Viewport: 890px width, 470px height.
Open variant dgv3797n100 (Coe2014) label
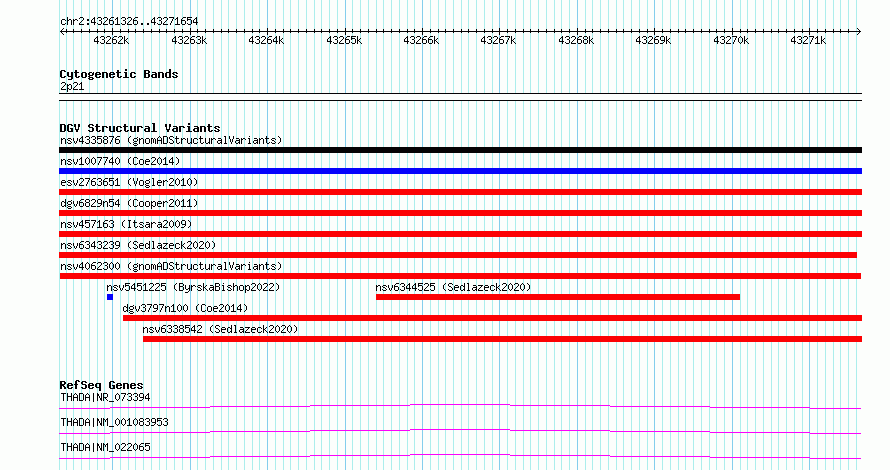[x=186, y=308]
